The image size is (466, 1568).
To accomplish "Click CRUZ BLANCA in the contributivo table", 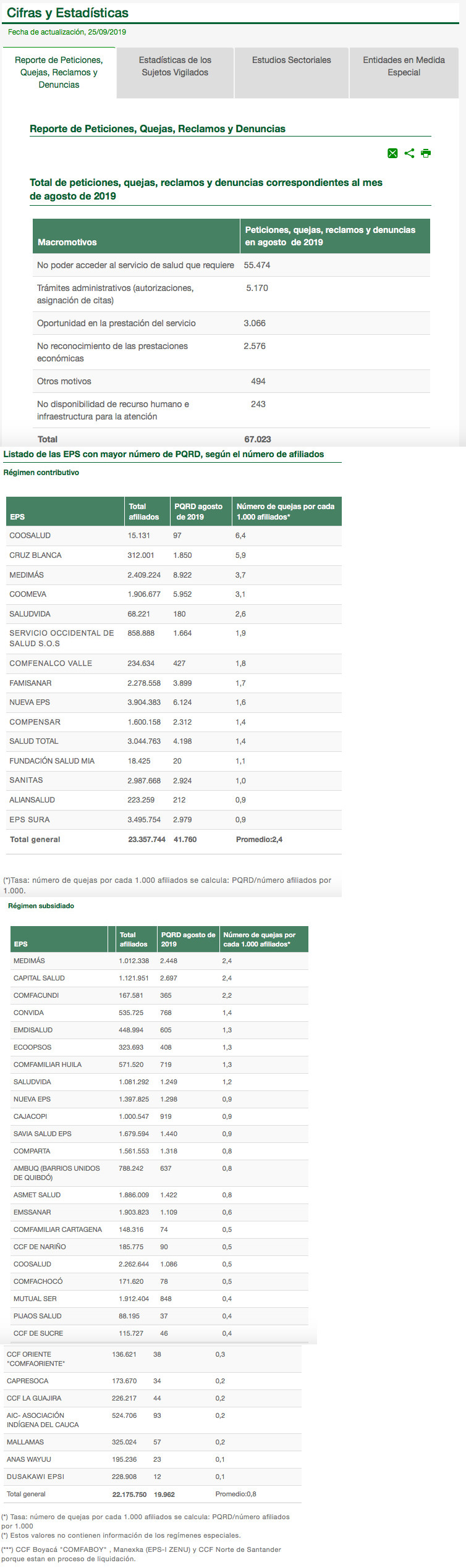I will [35, 555].
